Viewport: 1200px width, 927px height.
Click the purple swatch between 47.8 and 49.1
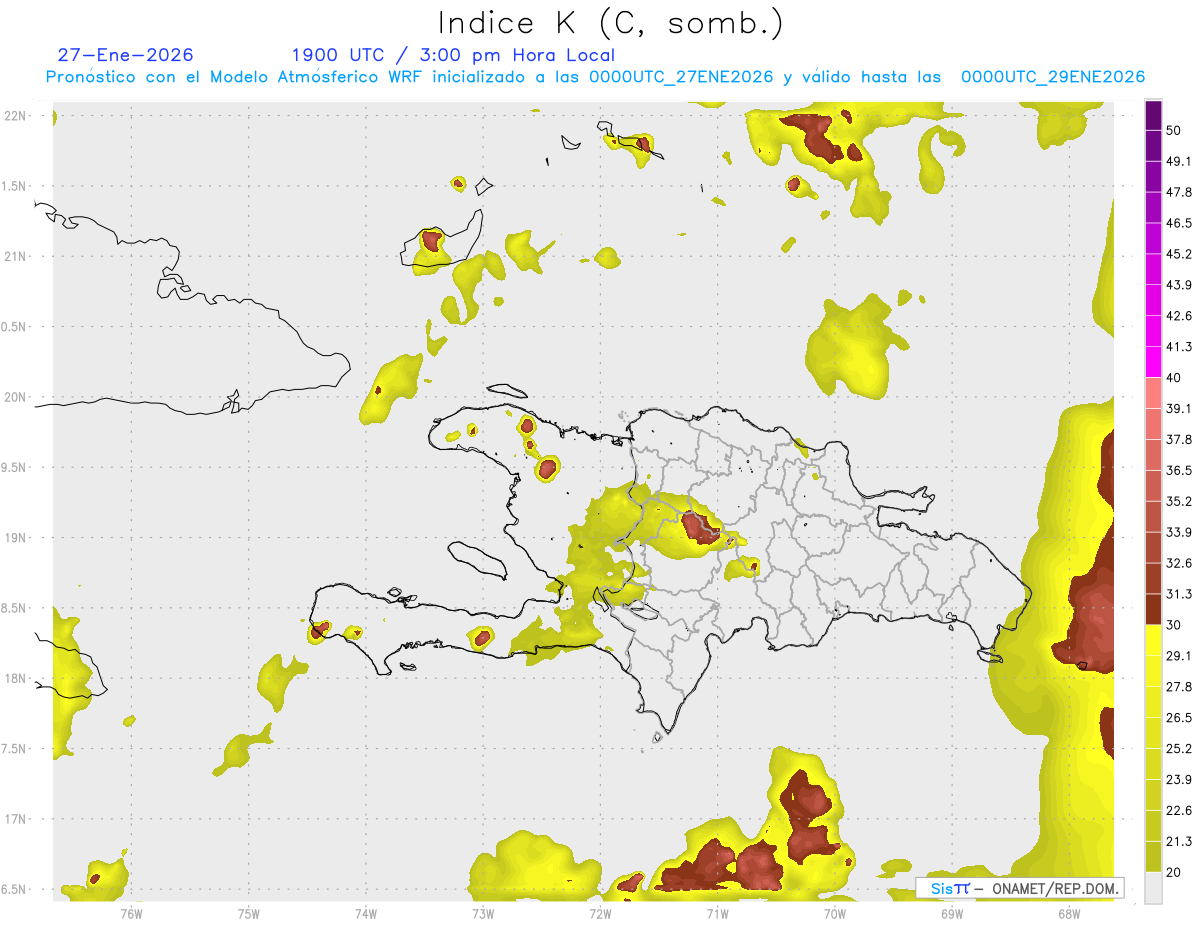pyautogui.click(x=1153, y=177)
